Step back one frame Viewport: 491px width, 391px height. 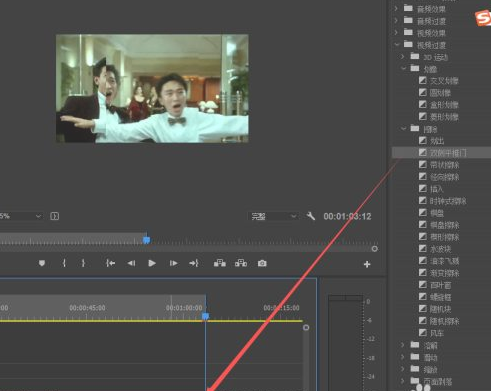[x=131, y=263]
